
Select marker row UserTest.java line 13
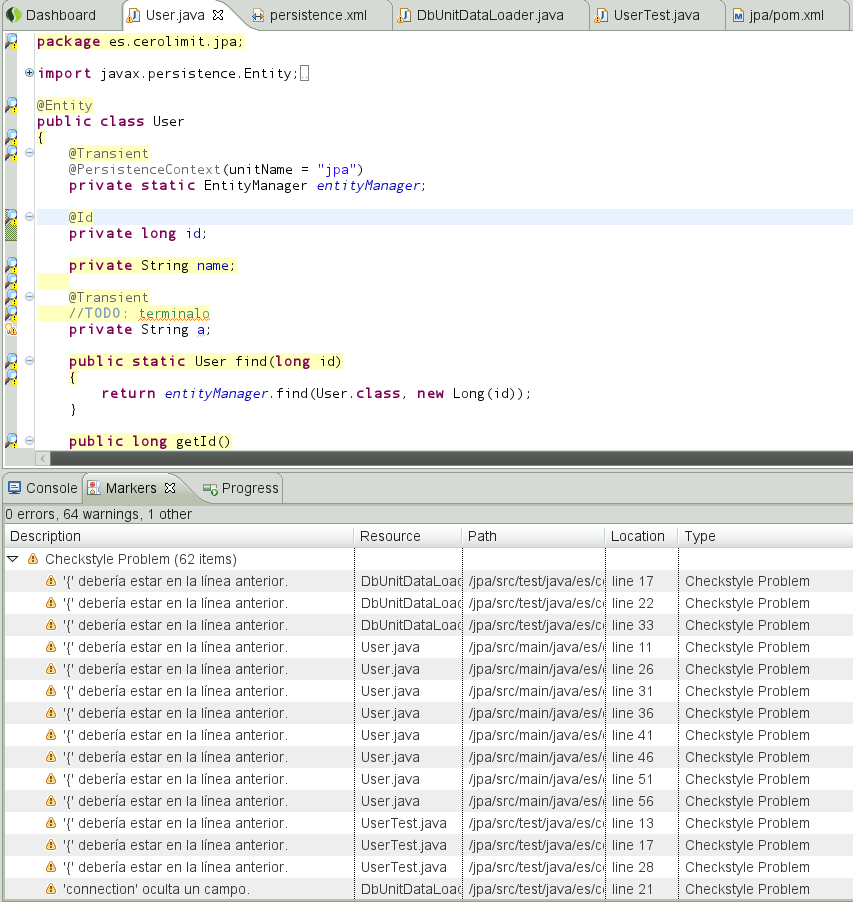pyautogui.click(x=429, y=823)
